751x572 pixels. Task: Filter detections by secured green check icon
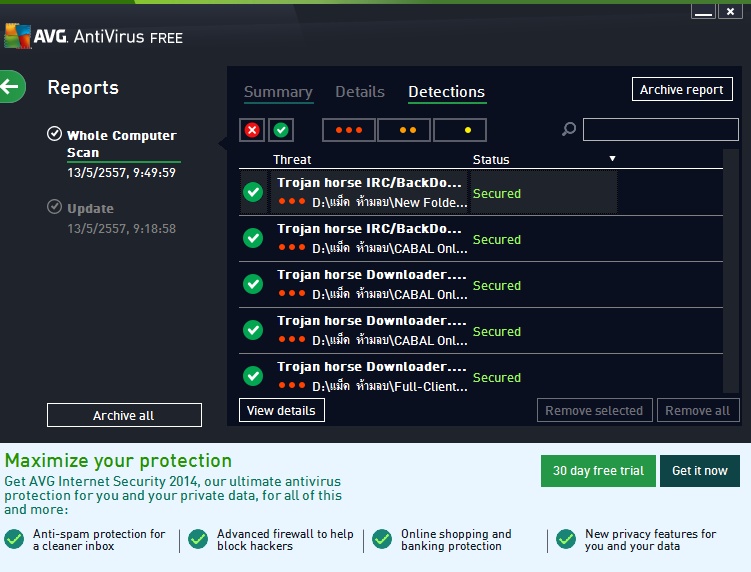(281, 130)
